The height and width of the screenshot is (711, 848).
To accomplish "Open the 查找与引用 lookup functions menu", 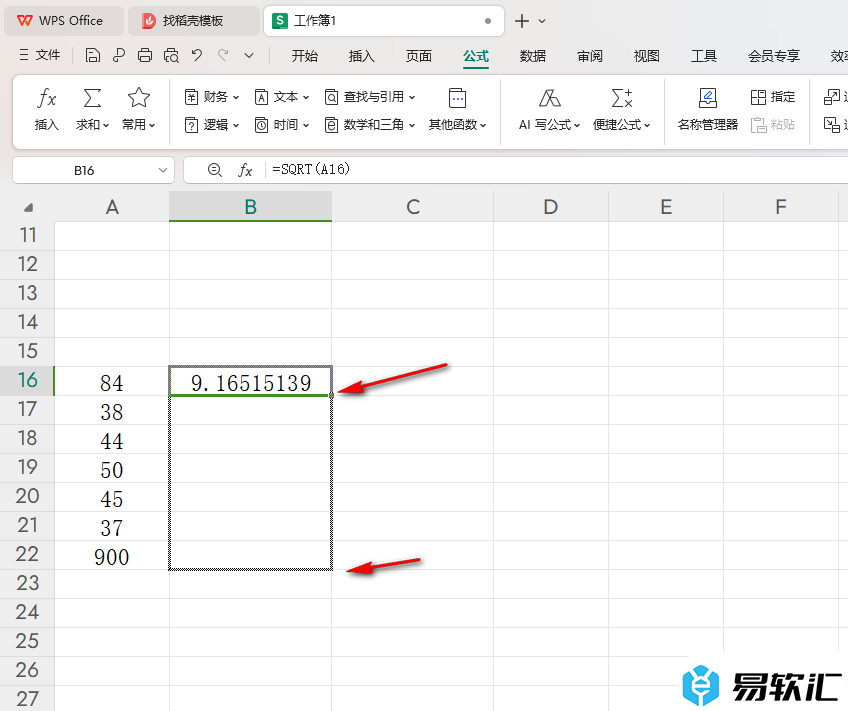I will [x=370, y=97].
